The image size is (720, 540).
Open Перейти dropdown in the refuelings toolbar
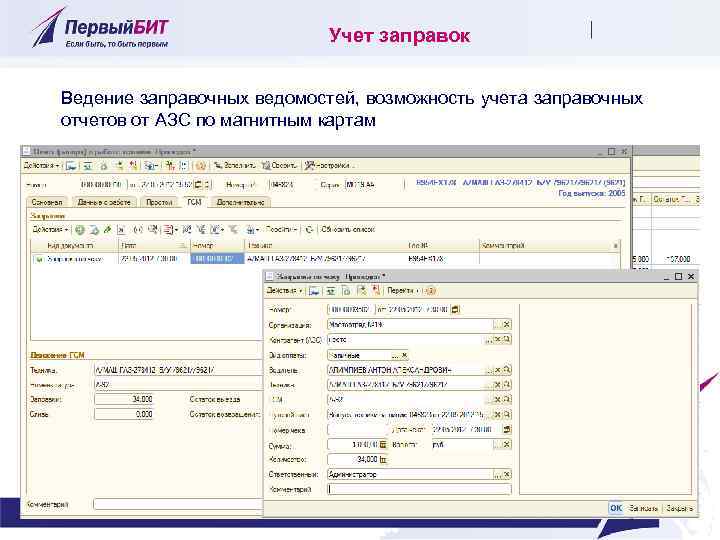(281, 229)
